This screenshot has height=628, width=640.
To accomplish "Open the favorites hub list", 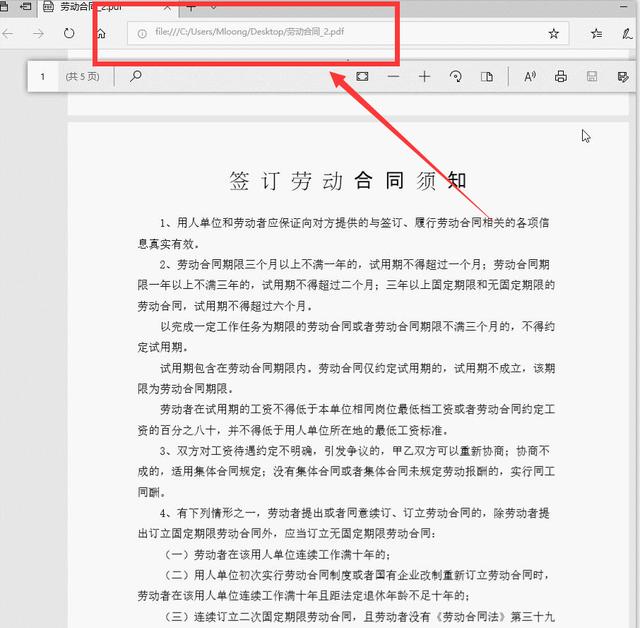I will click(x=596, y=33).
